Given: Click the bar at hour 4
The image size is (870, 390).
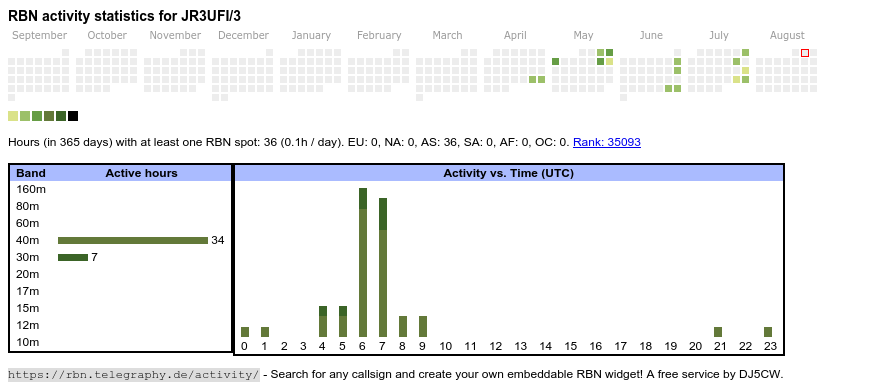Looking at the screenshot, I should click(323, 321).
